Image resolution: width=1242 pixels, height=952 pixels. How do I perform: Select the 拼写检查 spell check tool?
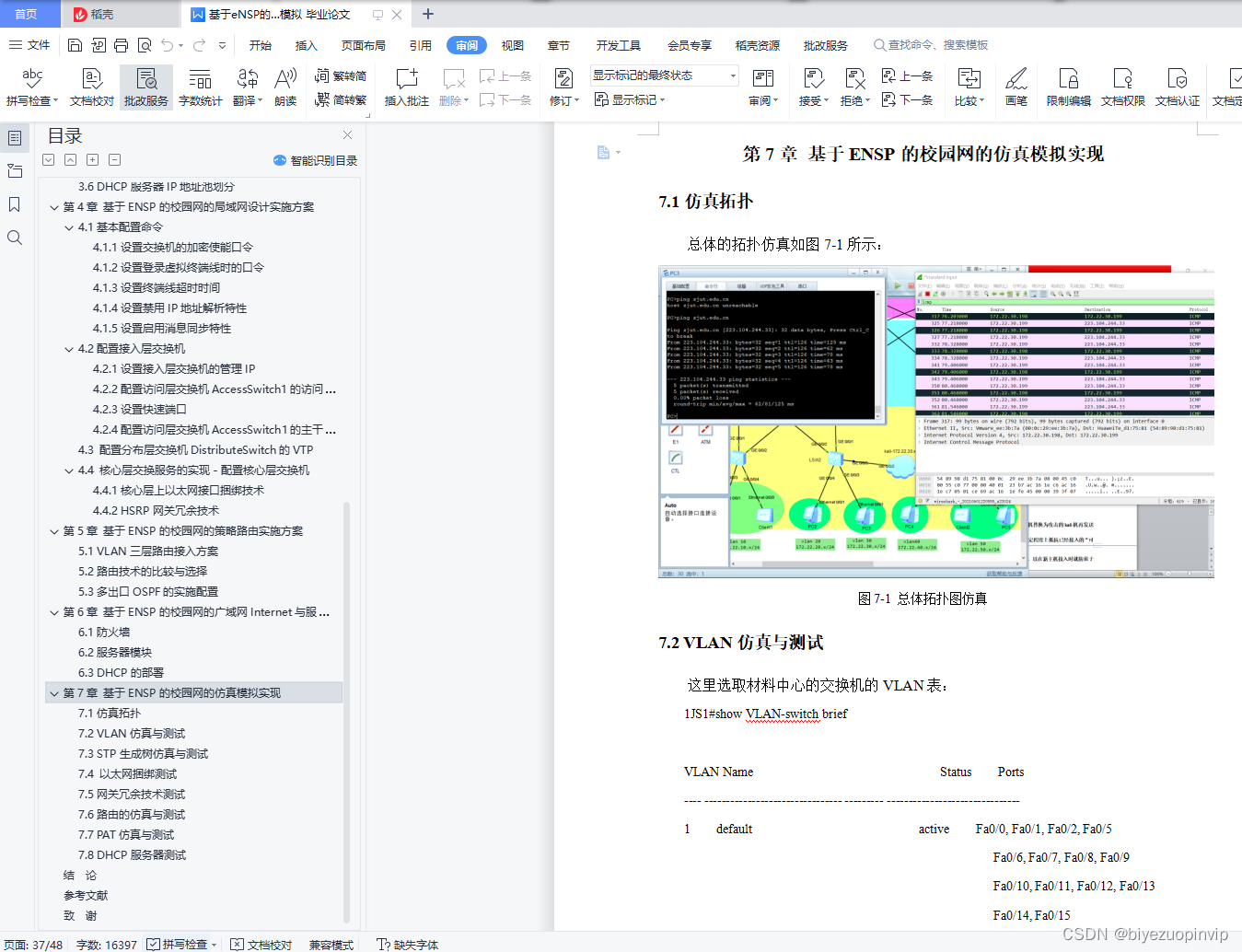click(x=30, y=87)
